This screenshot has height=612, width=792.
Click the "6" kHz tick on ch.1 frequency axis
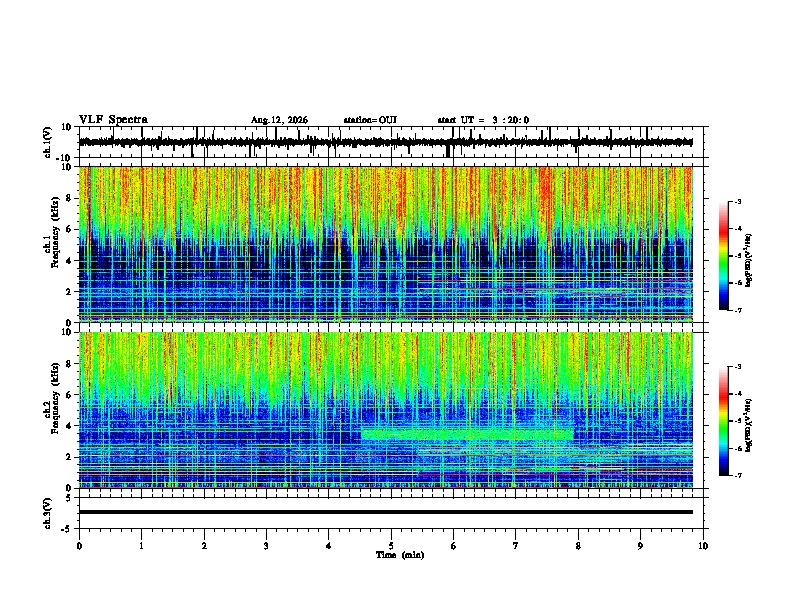(70, 229)
